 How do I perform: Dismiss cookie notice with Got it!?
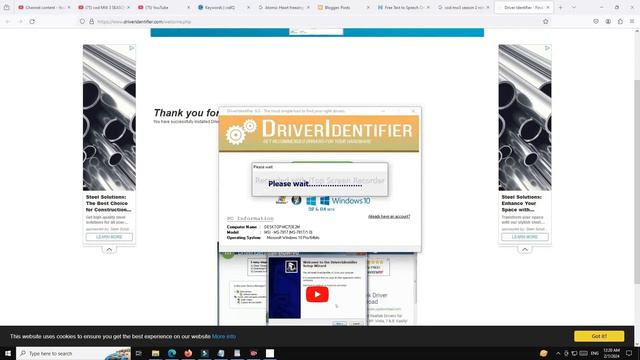(x=599, y=336)
